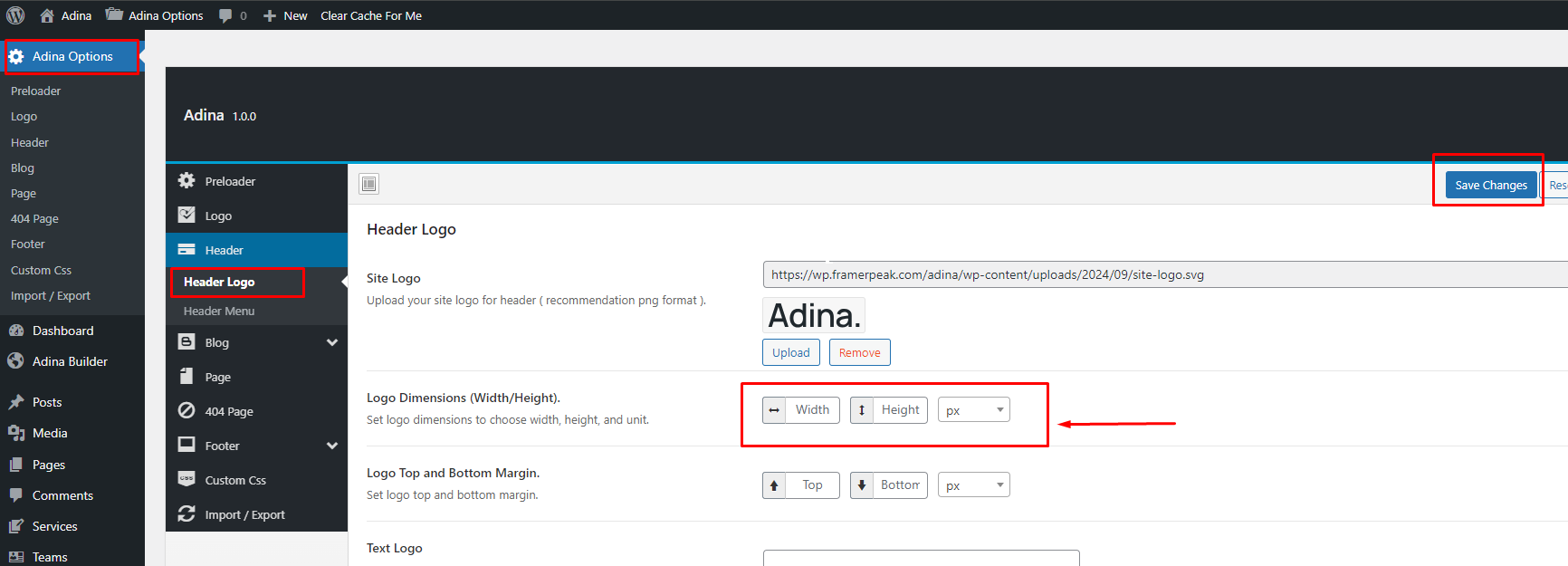Screen dimensions: 1568x566
Task: Click the Preloader gear icon in options panel
Action: pyautogui.click(x=186, y=180)
